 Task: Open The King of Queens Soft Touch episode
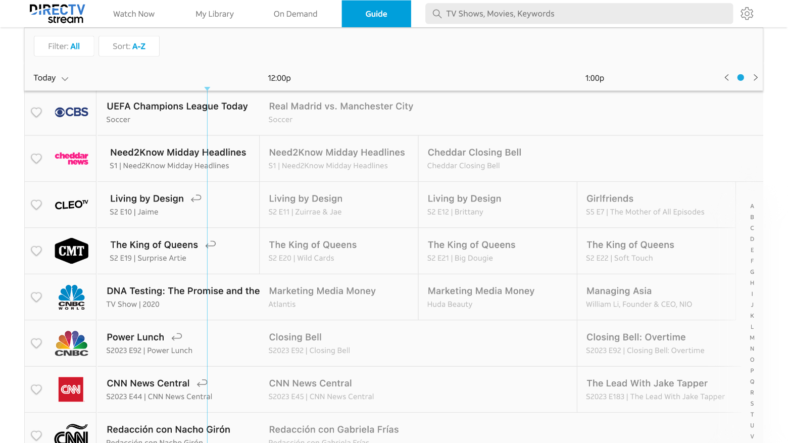pos(656,251)
